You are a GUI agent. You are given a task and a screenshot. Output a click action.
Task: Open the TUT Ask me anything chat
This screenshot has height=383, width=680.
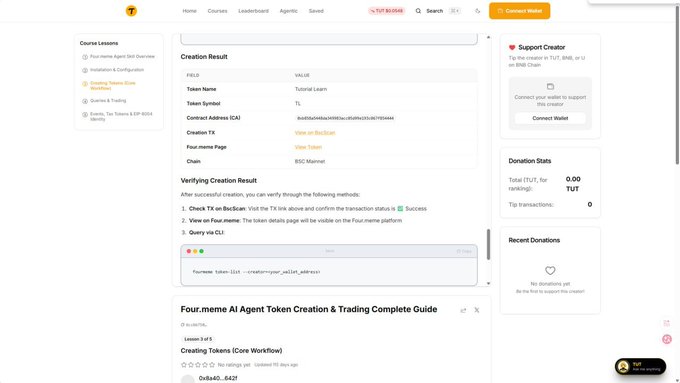point(640,367)
